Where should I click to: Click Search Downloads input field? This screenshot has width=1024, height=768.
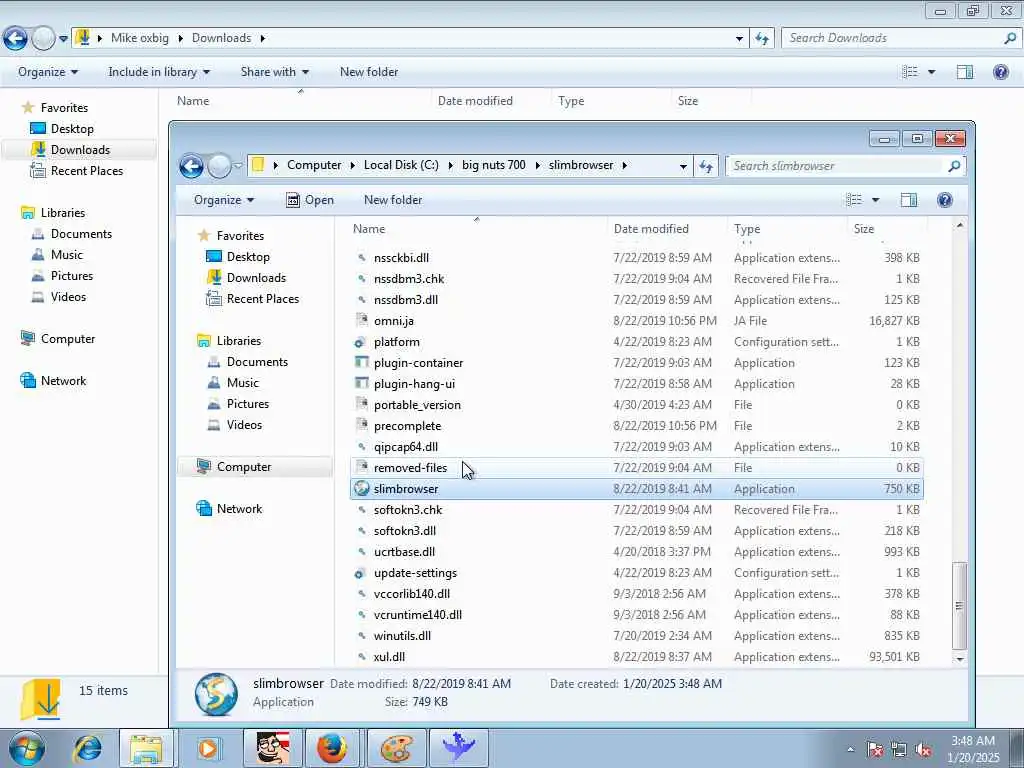[894, 38]
